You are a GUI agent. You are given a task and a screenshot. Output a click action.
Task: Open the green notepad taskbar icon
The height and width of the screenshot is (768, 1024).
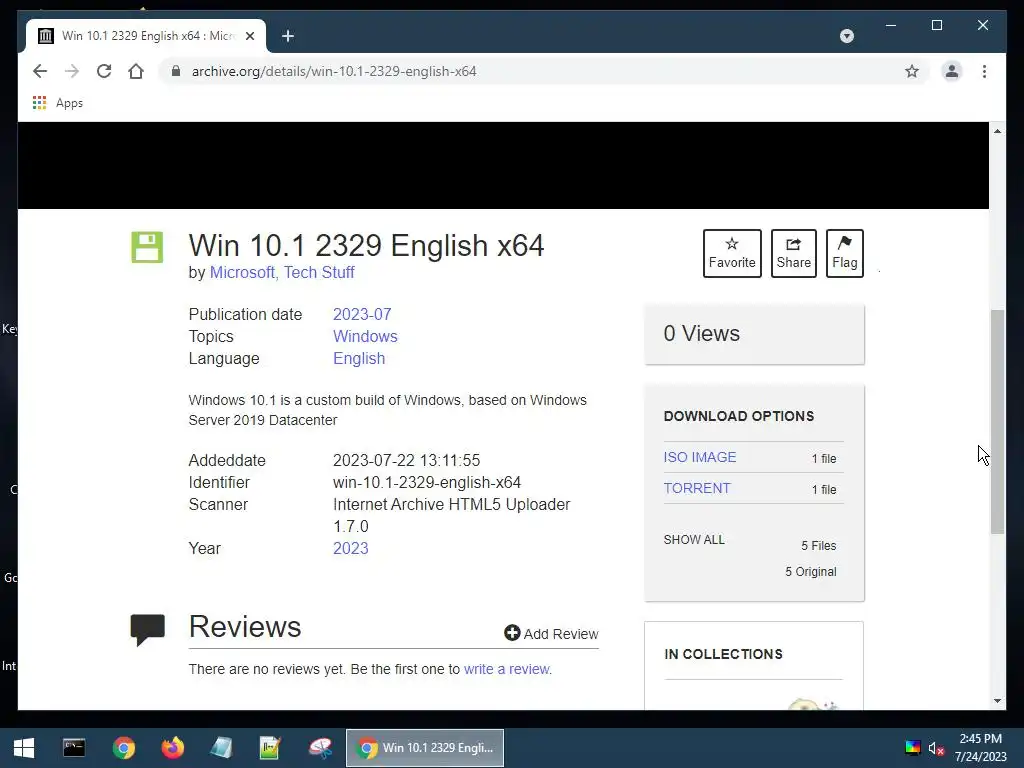pyautogui.click(x=270, y=748)
